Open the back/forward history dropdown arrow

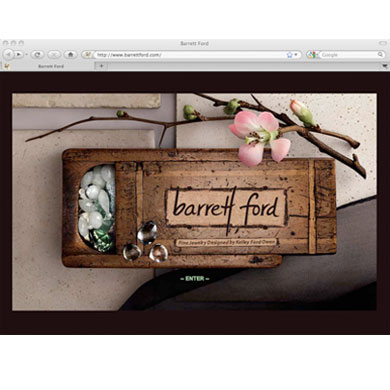point(27,54)
